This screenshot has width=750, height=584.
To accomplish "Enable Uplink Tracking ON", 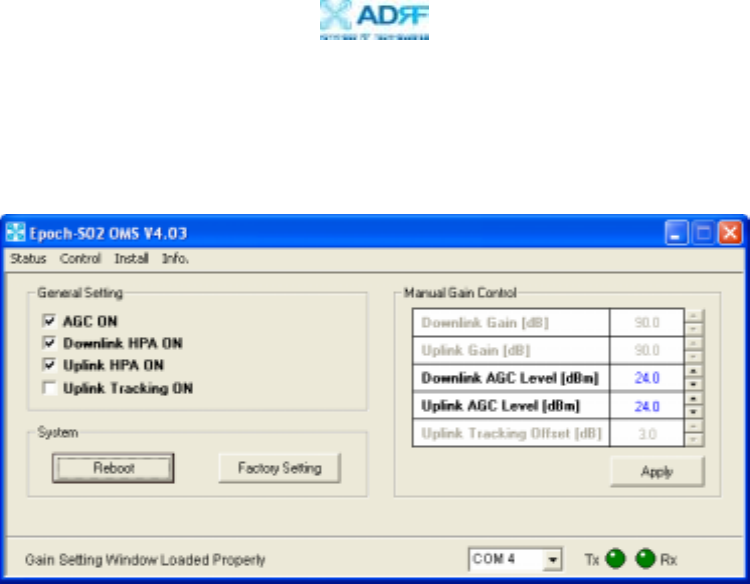I will pyautogui.click(x=49, y=388).
